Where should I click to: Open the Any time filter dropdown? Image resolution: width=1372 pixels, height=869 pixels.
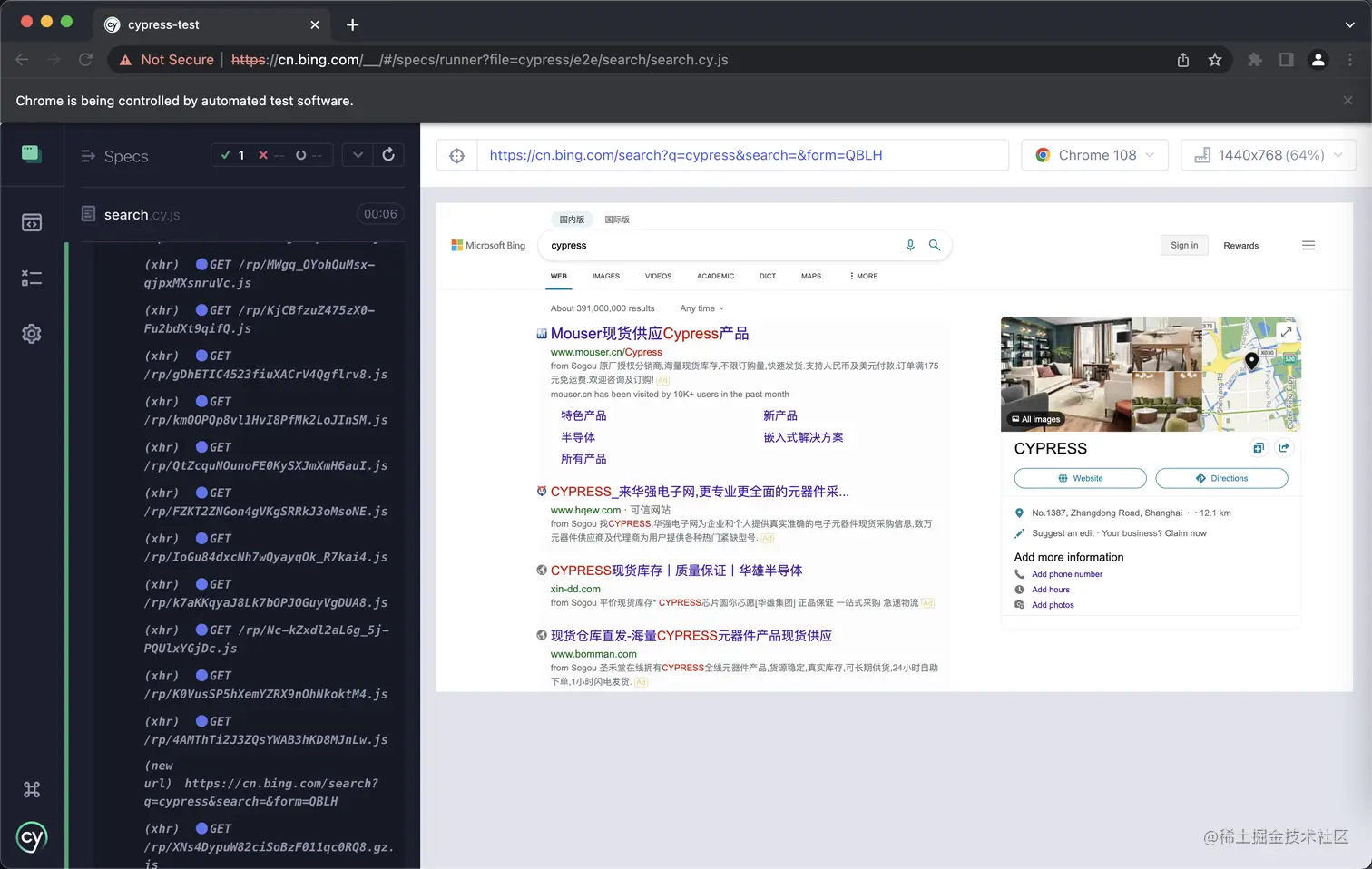coord(701,308)
